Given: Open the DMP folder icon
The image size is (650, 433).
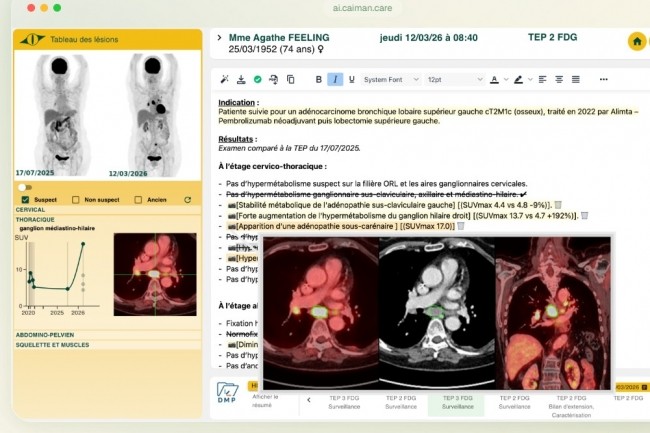Looking at the screenshot, I should click(227, 392).
